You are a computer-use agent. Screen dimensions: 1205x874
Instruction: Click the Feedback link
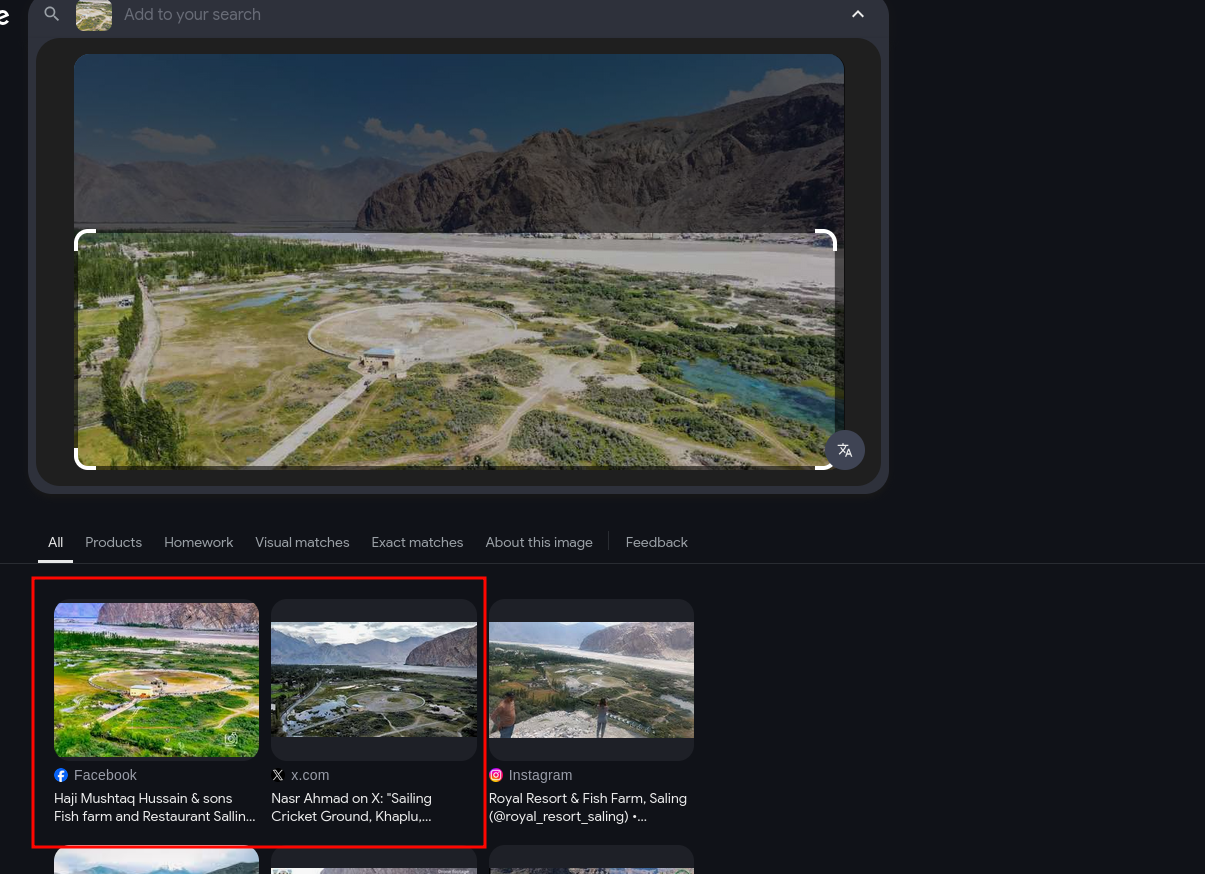click(656, 542)
